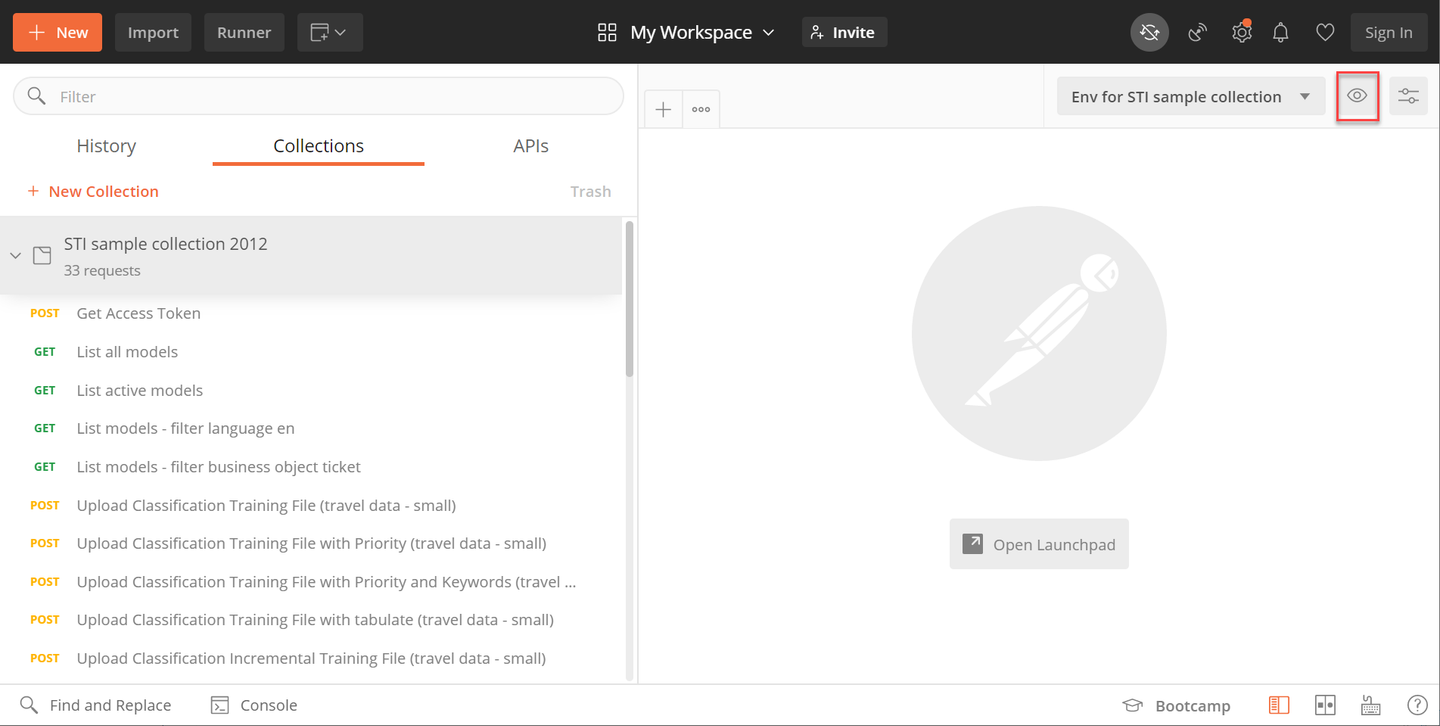Click the Sign In button
1440x726 pixels.
click(1389, 33)
